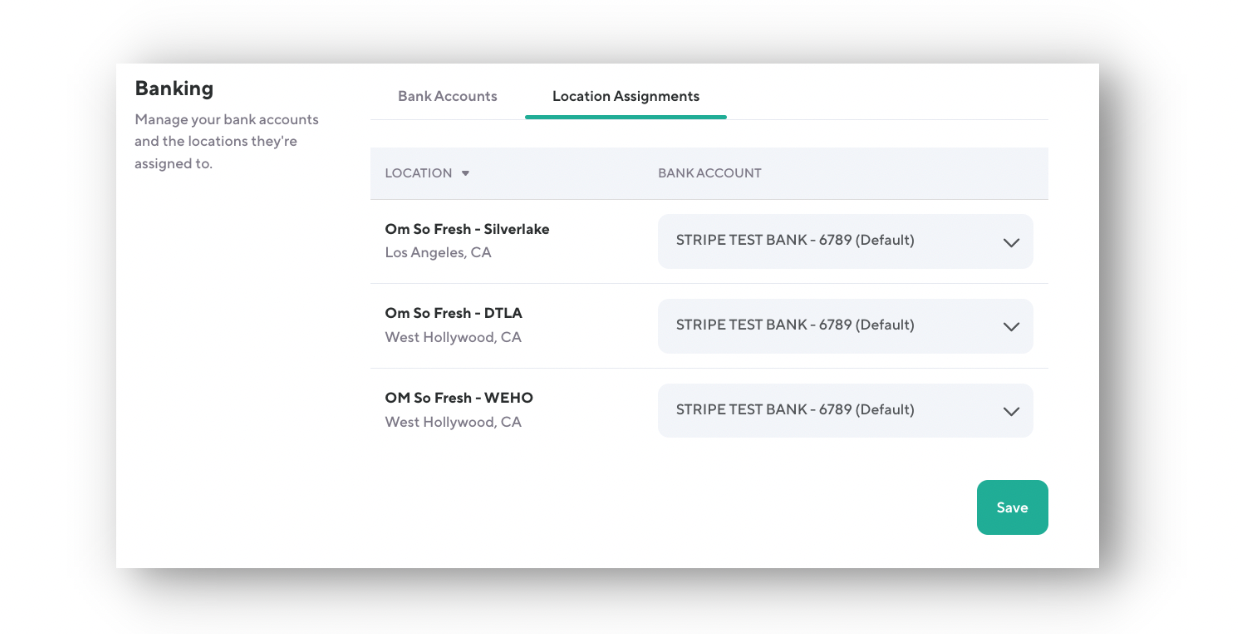Click the LOCATION column header label
The width and height of the screenshot is (1238, 634).
click(x=418, y=173)
